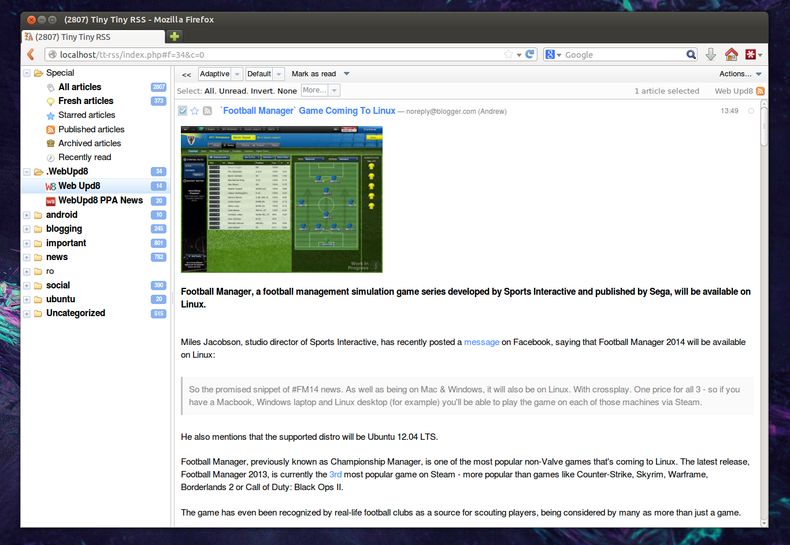Open the Actions... menu

740,74
